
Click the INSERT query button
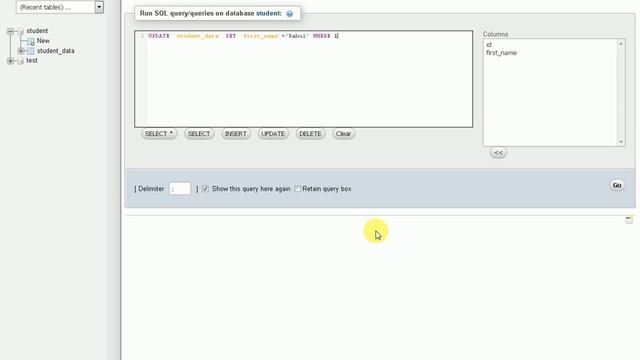236,134
